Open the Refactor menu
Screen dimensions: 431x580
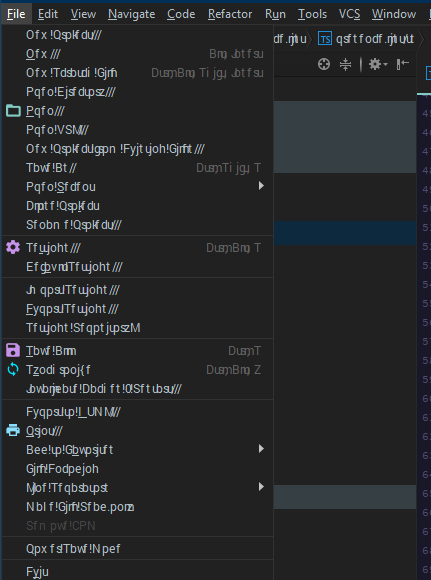point(230,14)
